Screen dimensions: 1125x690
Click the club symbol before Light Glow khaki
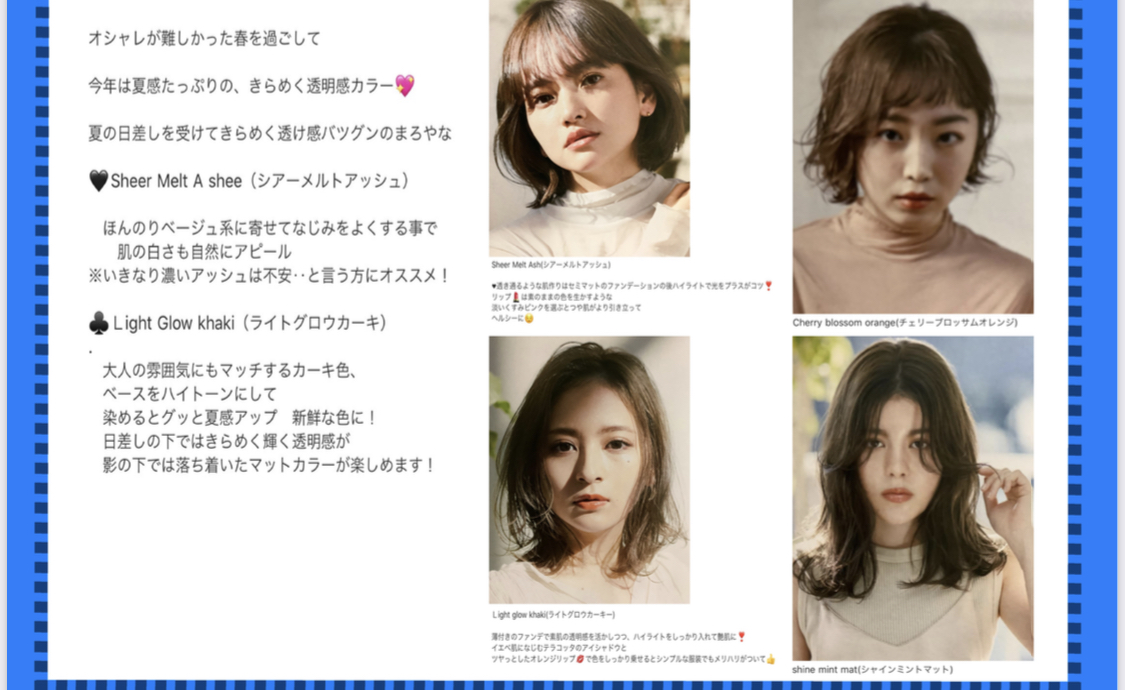(x=98, y=324)
